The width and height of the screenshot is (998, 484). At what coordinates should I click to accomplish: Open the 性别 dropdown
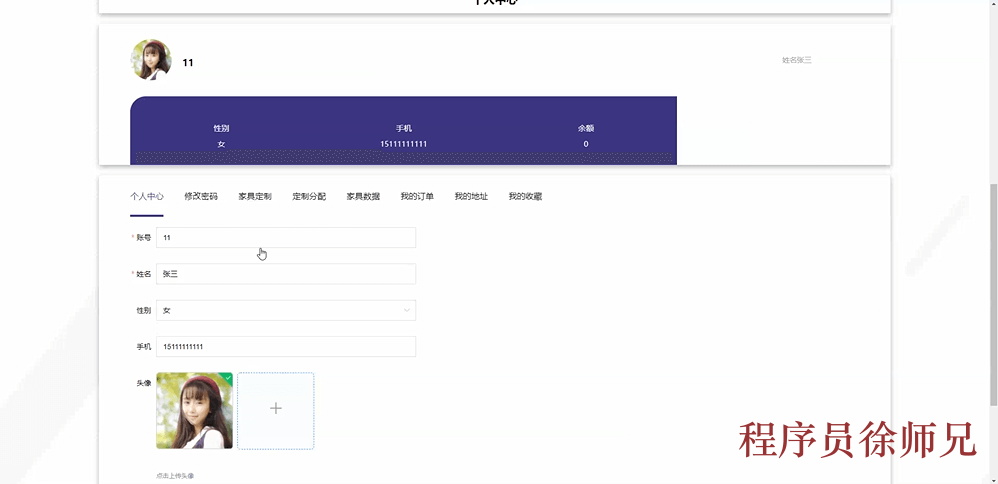click(286, 310)
